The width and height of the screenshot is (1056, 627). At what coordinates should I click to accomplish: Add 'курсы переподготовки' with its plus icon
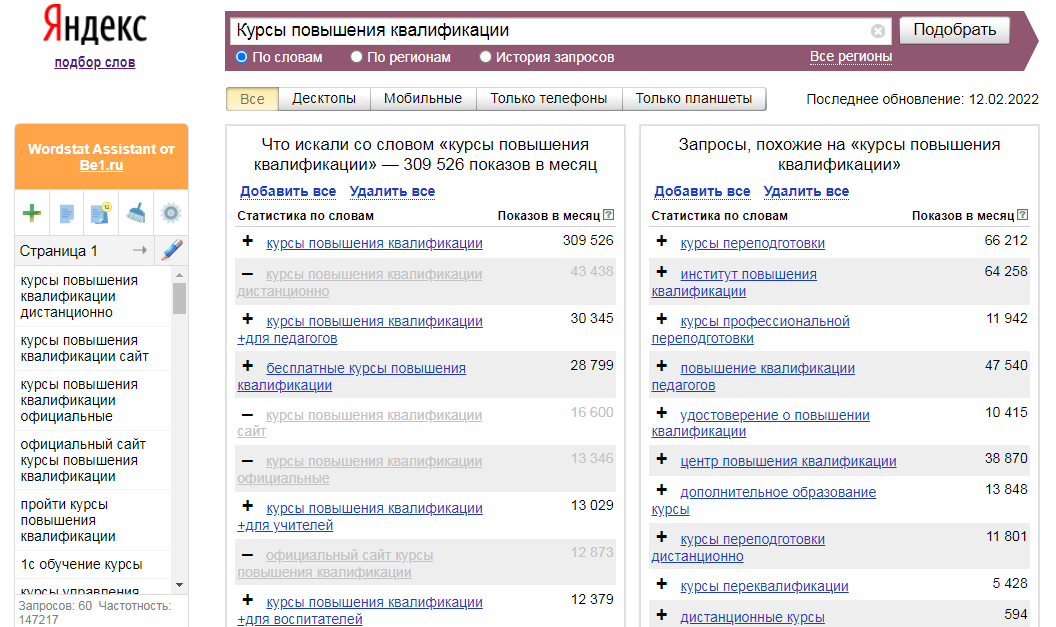(662, 241)
